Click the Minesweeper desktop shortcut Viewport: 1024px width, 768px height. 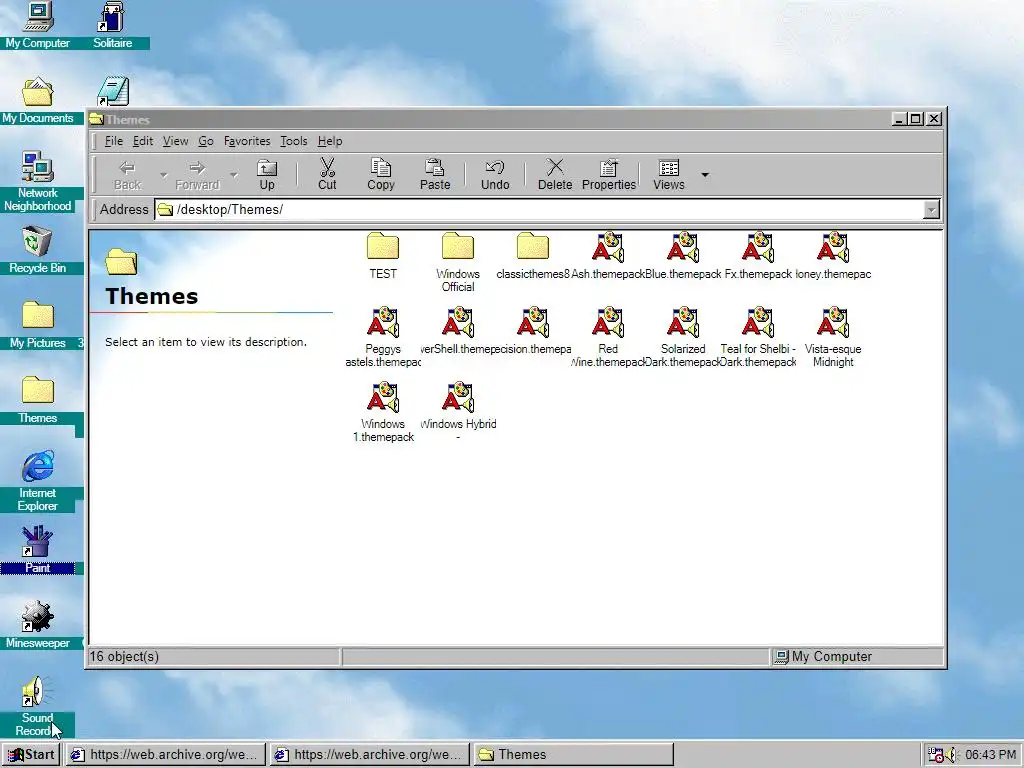(37, 625)
